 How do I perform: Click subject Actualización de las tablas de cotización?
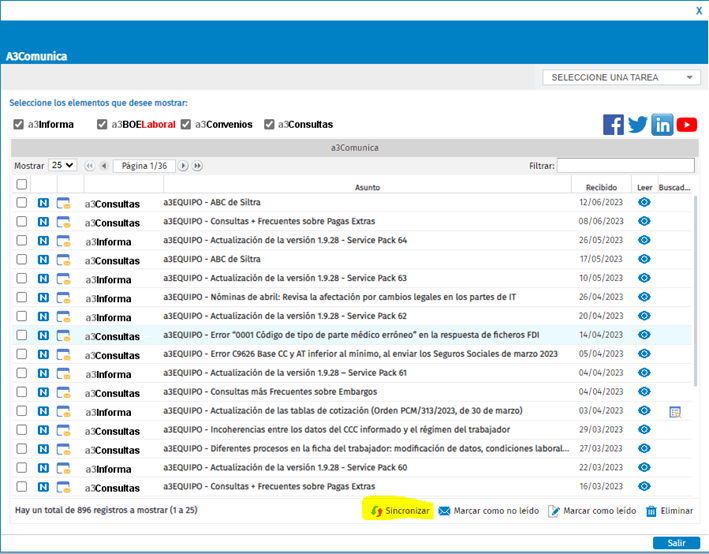click(343, 411)
